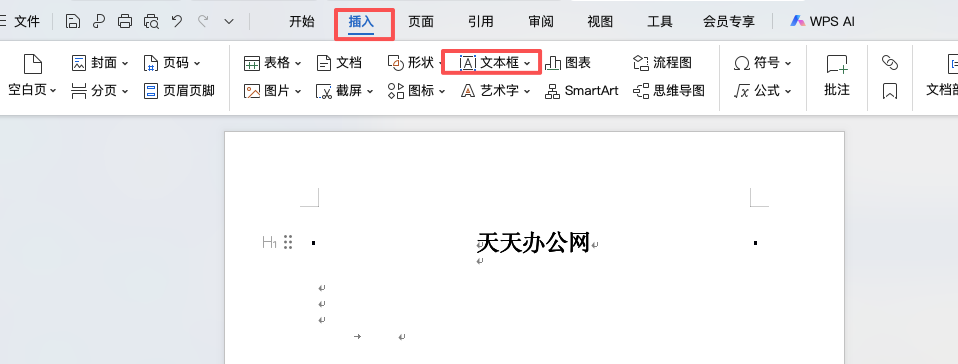Select the 插入 tab
Screen dimensions: 958x364
click(x=361, y=22)
